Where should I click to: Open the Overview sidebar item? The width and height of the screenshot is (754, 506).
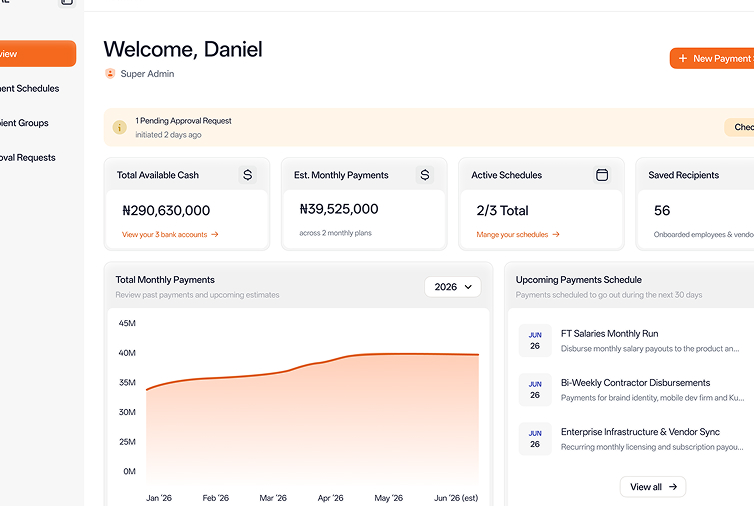(x=37, y=53)
